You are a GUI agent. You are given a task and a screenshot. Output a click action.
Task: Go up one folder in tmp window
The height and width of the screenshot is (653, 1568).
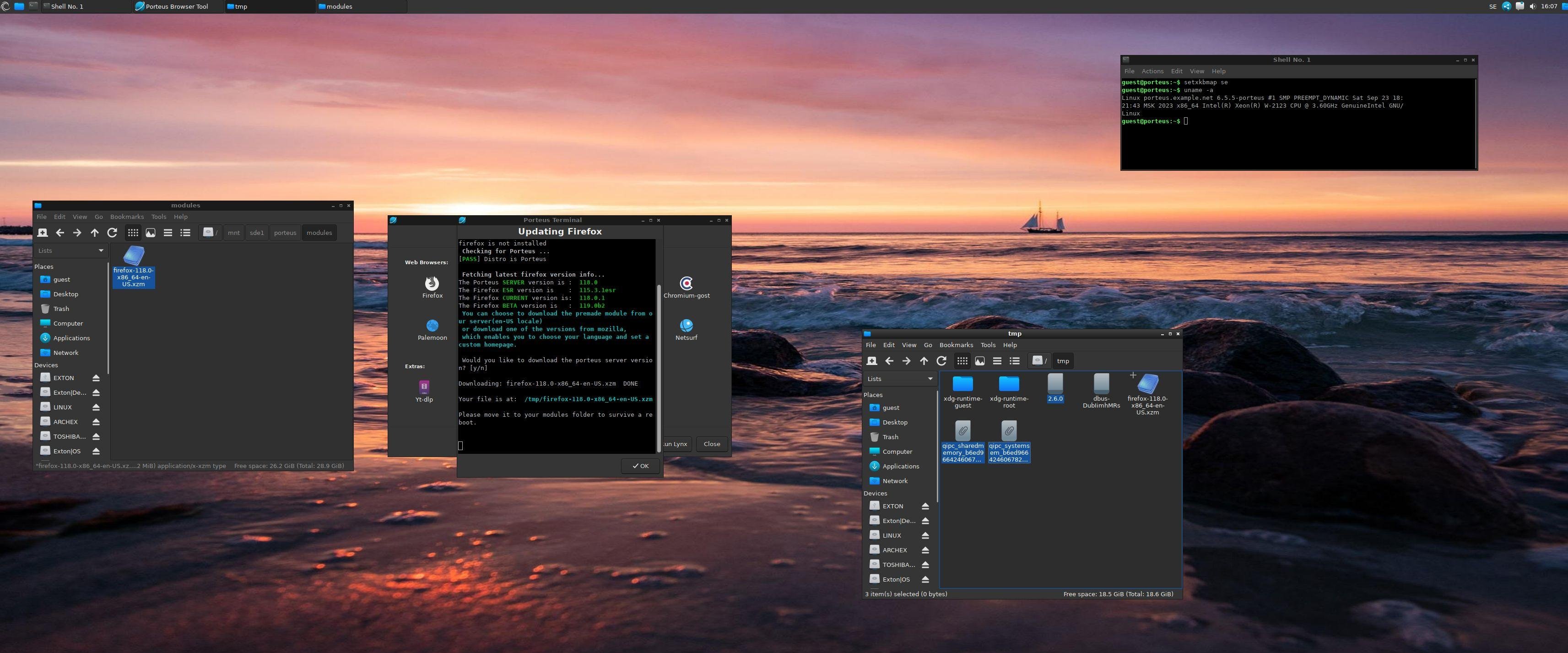tap(924, 361)
